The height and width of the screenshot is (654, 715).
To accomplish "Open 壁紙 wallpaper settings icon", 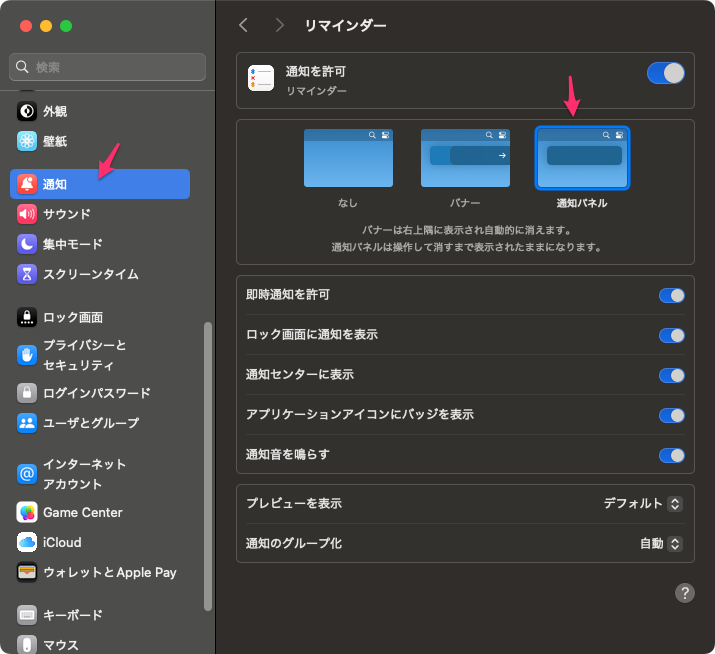I will click(27, 141).
